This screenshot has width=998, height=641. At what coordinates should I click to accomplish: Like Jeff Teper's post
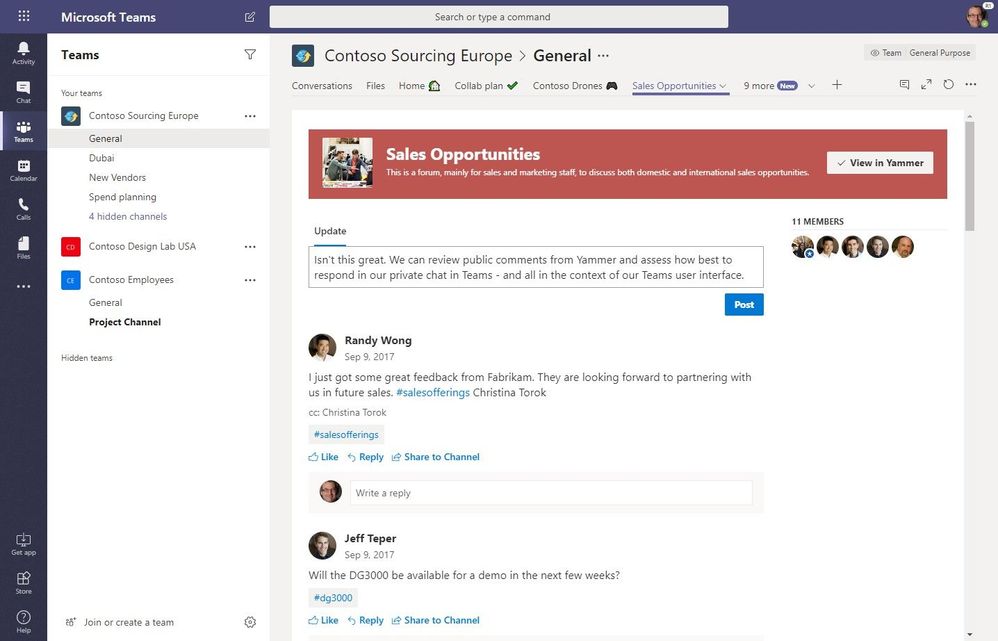(x=323, y=620)
